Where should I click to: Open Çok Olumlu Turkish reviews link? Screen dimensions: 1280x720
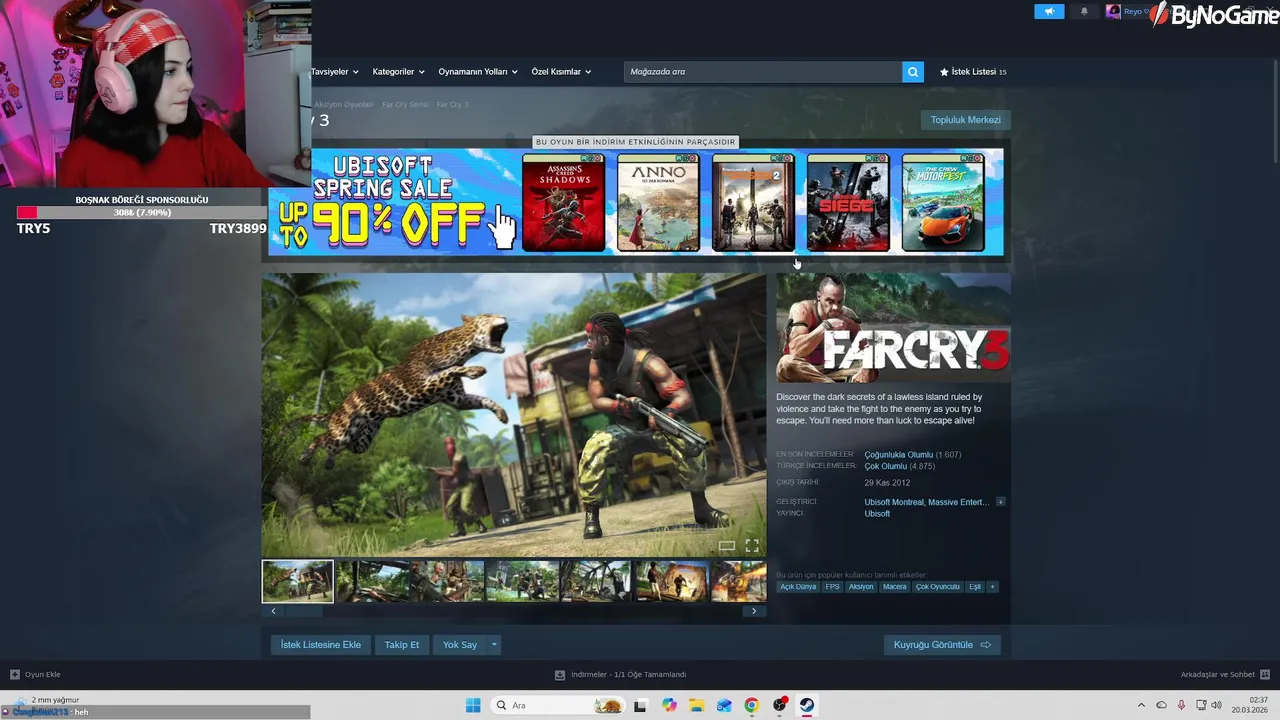885,466
